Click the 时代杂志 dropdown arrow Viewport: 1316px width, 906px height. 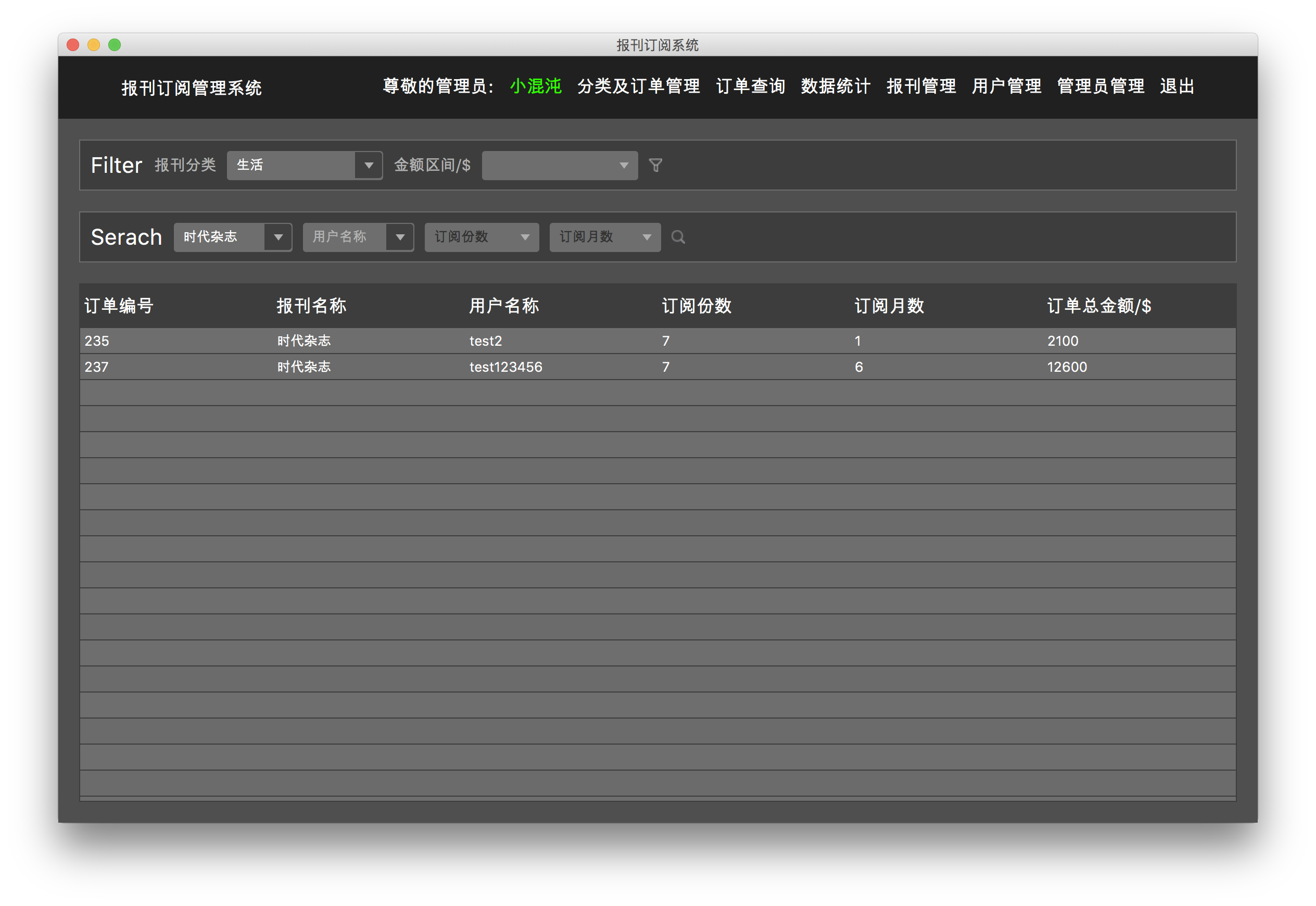278,237
